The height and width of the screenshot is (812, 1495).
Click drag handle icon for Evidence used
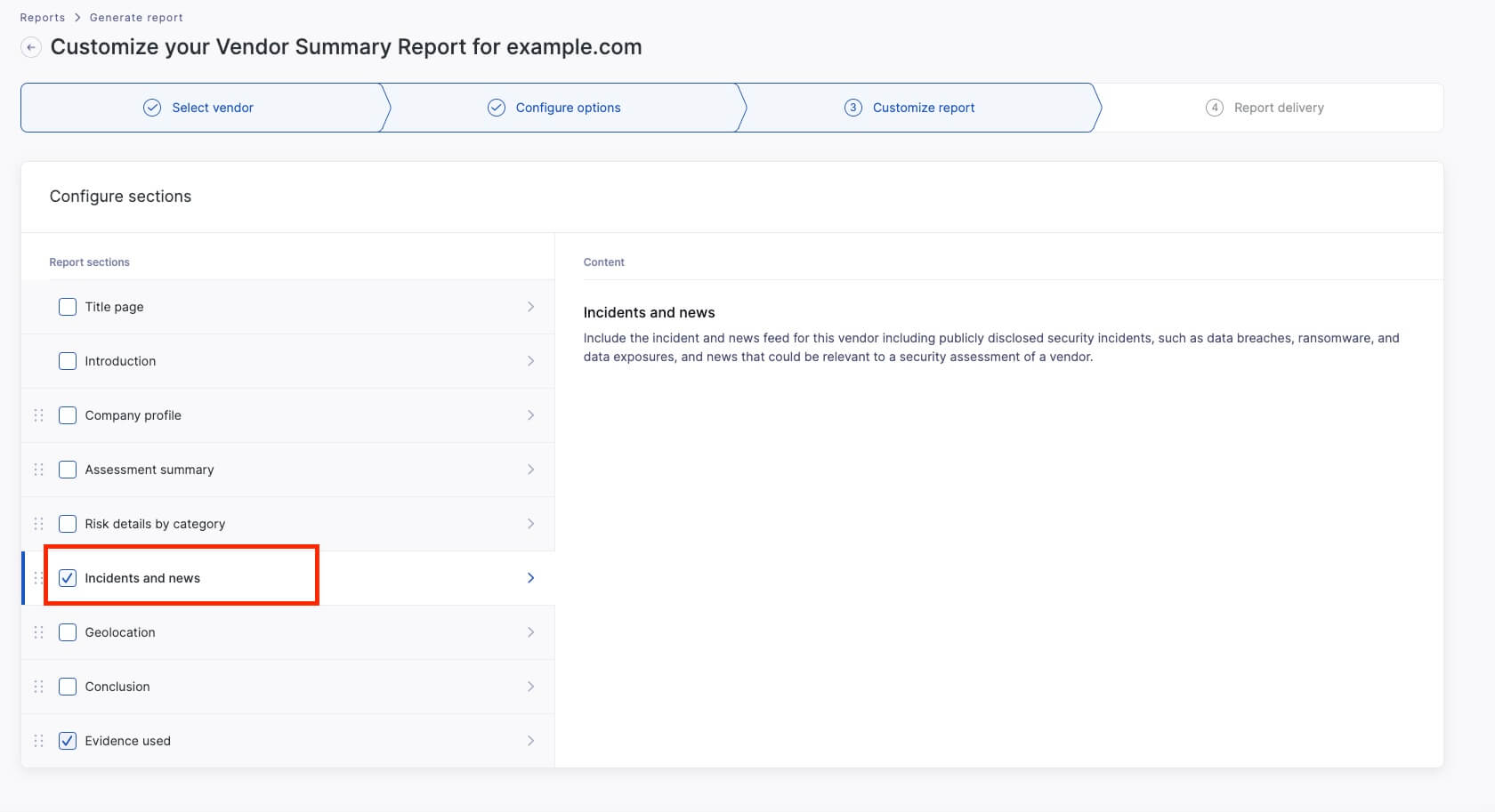click(38, 741)
